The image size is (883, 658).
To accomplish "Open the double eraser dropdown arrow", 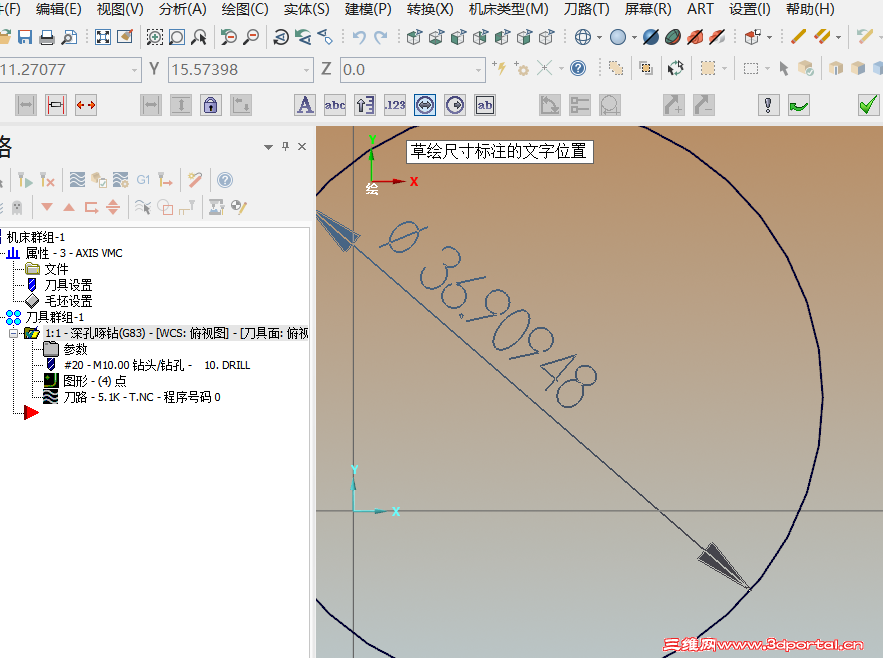I will point(839,38).
